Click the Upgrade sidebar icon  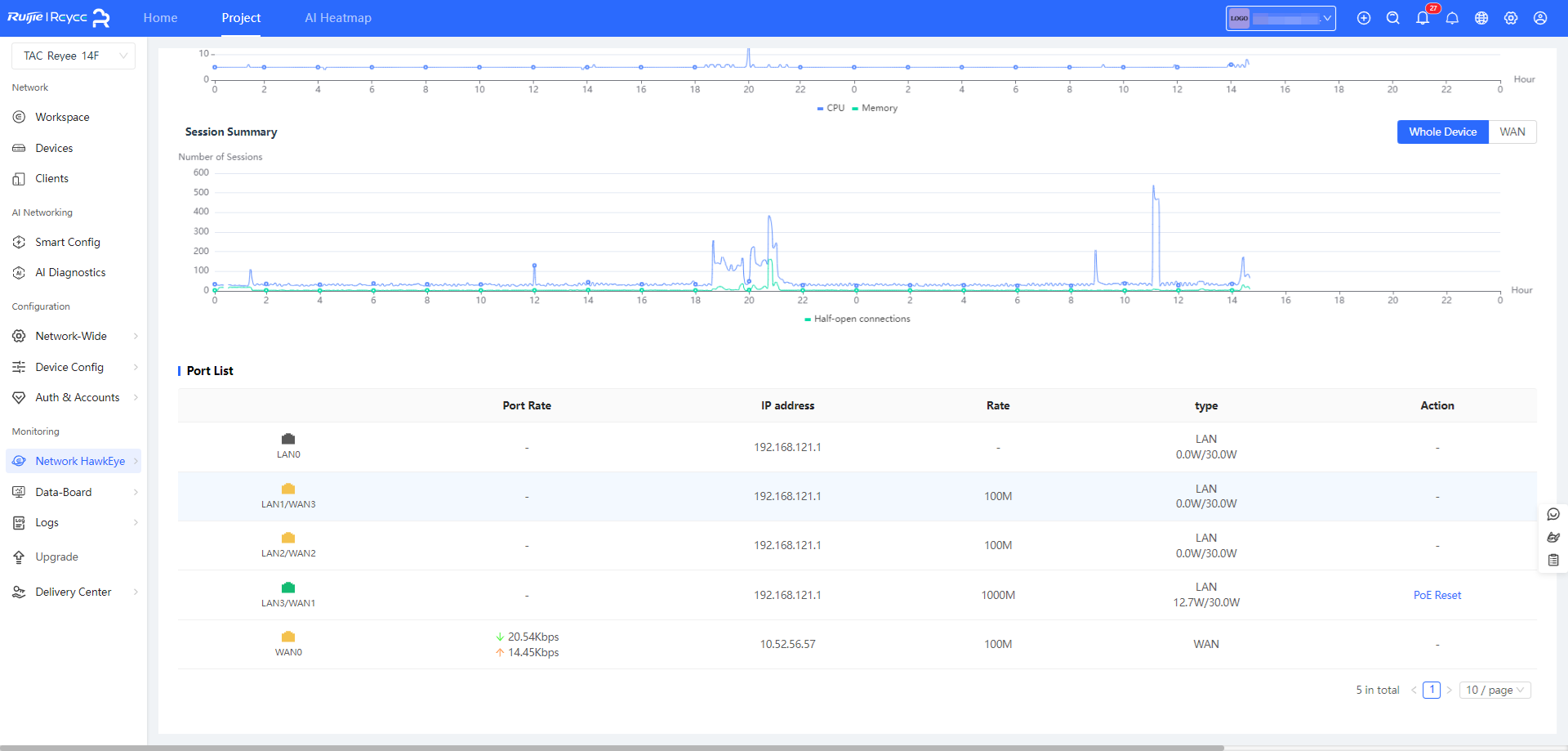click(19, 557)
